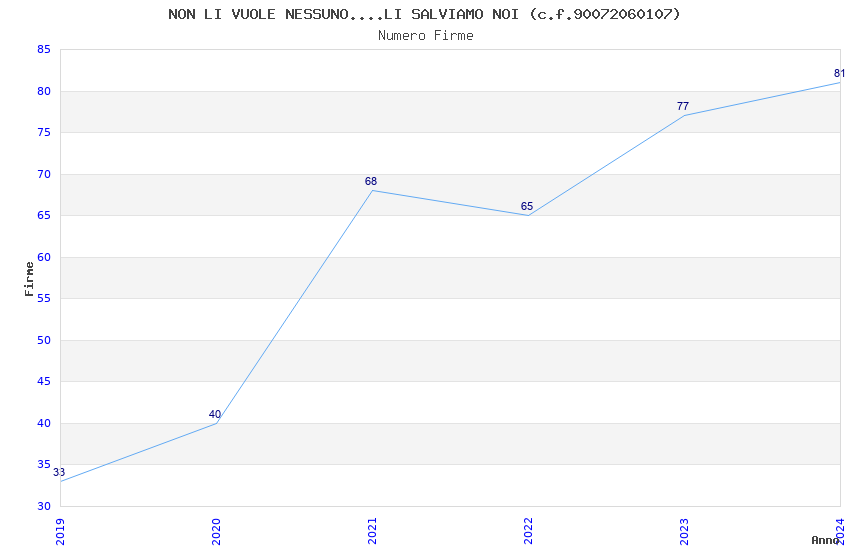This screenshot has height=550, width=850.
Task: Click the data label 77 for 2023
Action: (683, 106)
